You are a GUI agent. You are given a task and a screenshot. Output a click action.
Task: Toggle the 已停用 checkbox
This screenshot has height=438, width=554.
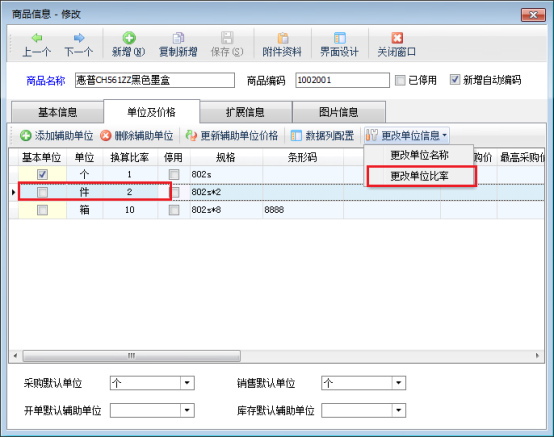[400, 80]
